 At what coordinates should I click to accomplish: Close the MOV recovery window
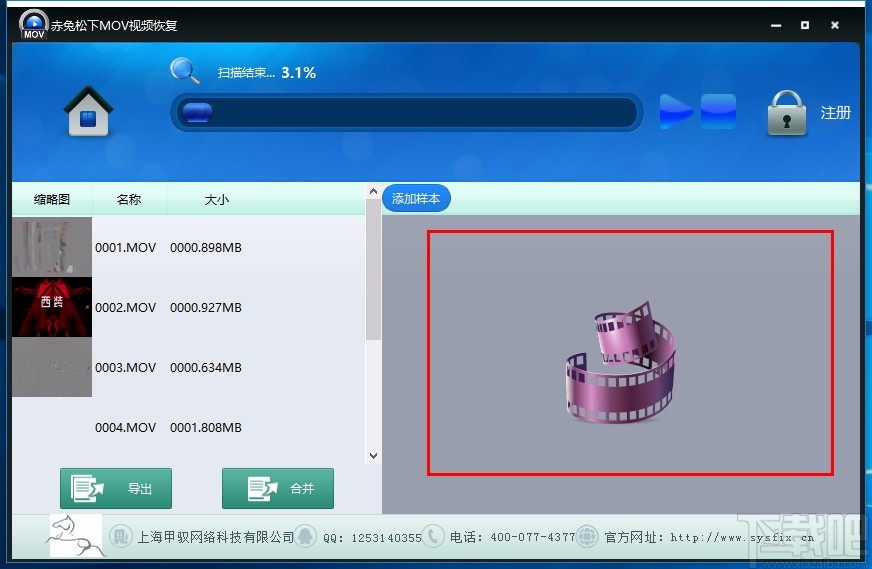click(x=835, y=25)
